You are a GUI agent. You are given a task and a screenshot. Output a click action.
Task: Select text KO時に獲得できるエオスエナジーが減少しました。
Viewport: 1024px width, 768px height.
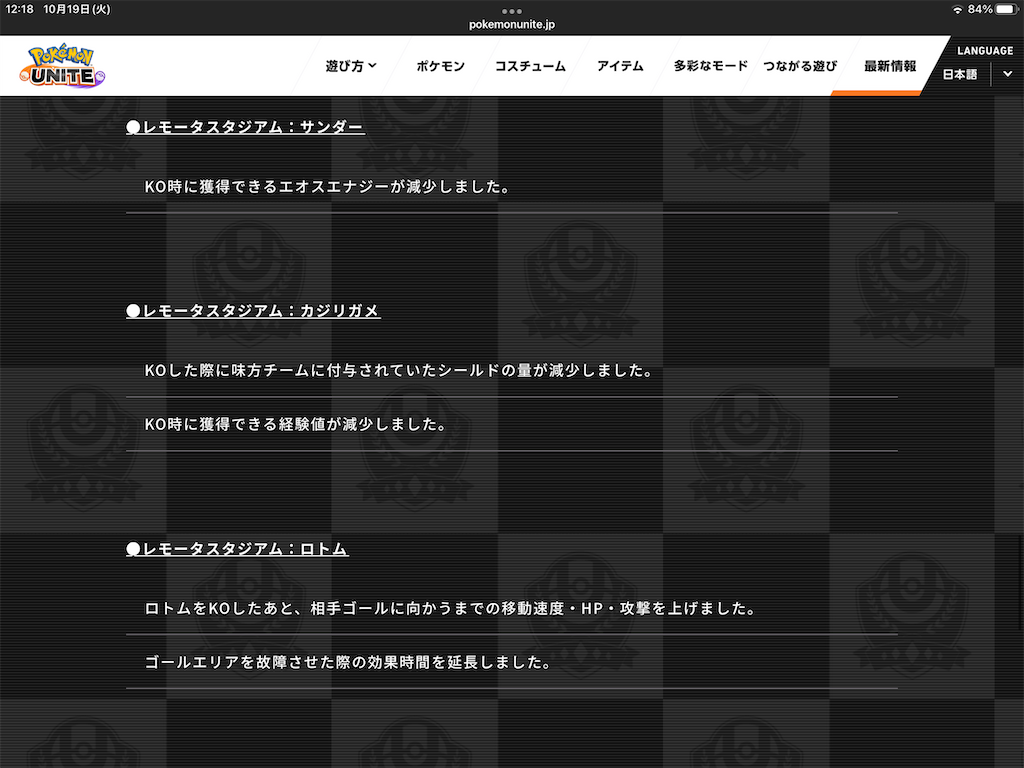point(327,187)
